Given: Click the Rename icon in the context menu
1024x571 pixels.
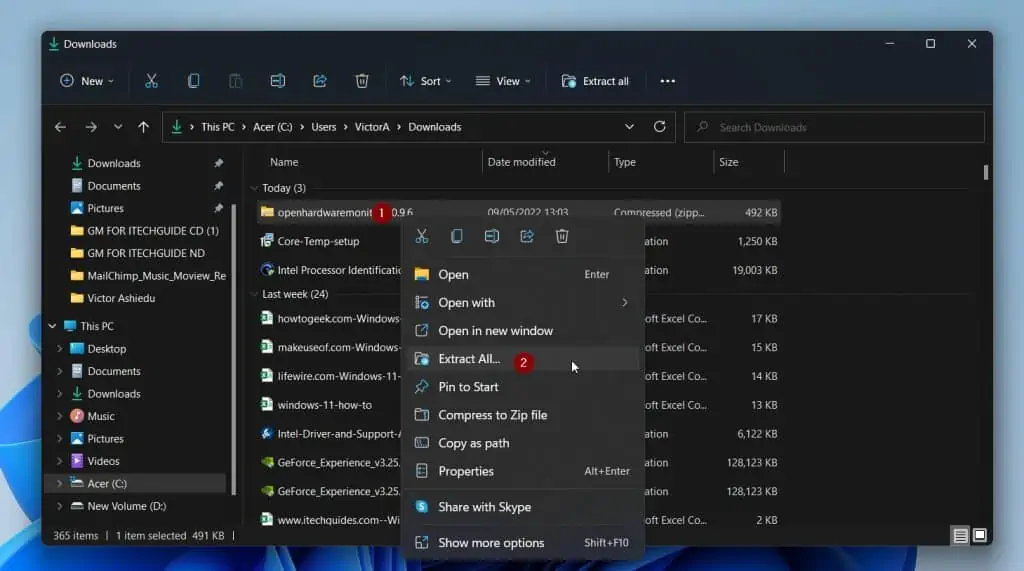Looking at the screenshot, I should [x=492, y=236].
